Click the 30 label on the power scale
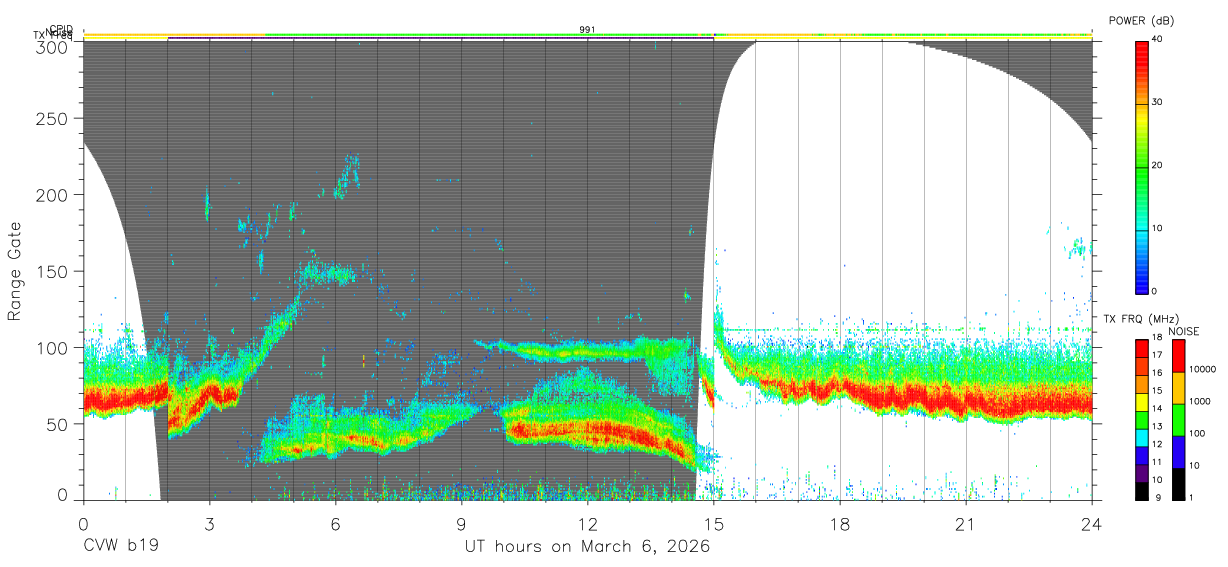Viewport: 1228px width, 567px height. pos(1158,102)
